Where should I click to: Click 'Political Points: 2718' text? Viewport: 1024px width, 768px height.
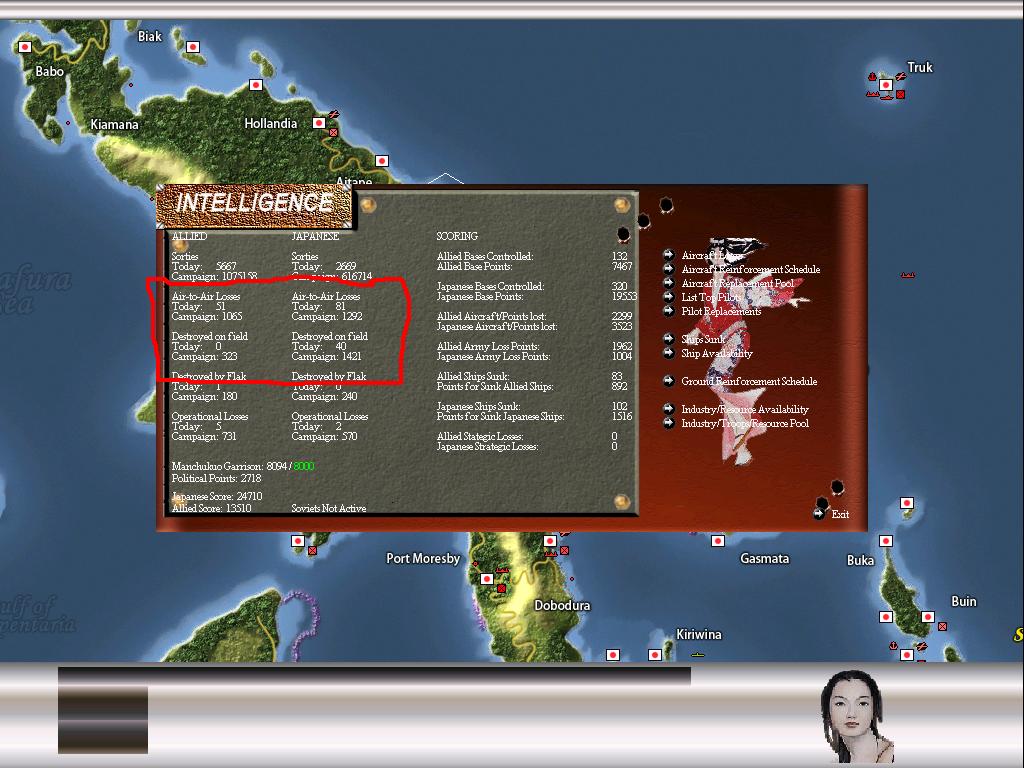pyautogui.click(x=216, y=478)
